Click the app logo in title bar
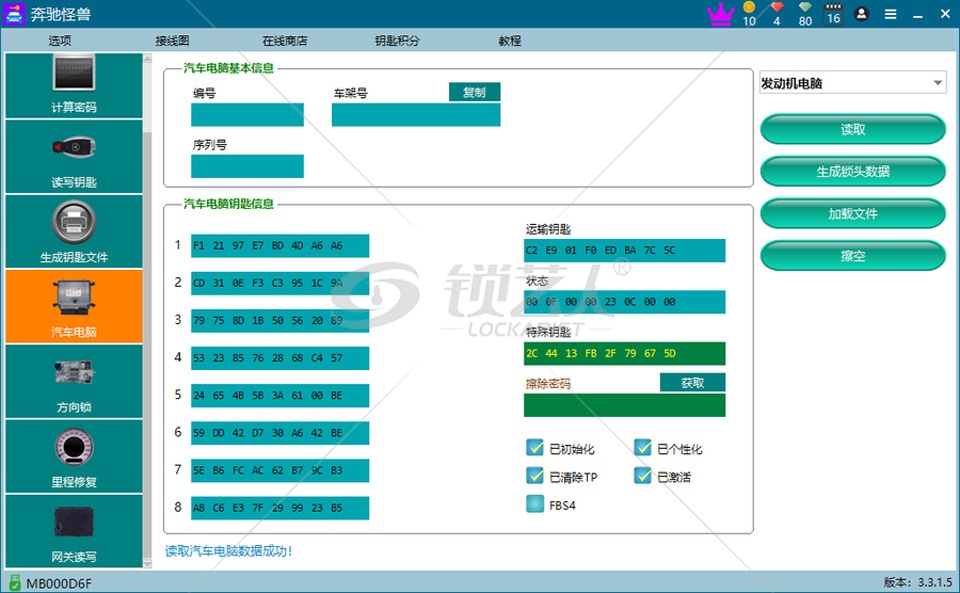 pos(13,13)
